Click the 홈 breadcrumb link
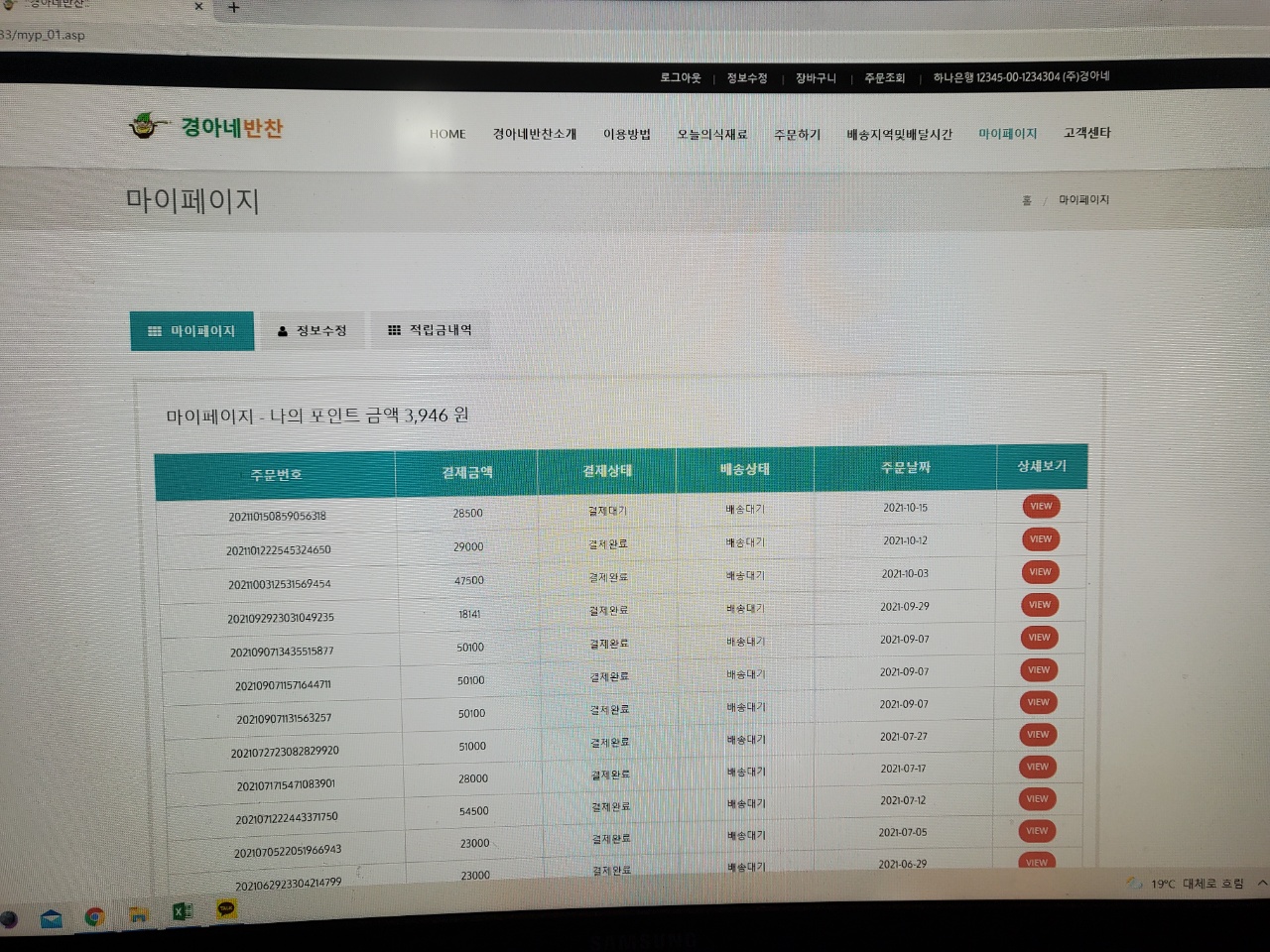The height and width of the screenshot is (952, 1270). coord(1027,200)
